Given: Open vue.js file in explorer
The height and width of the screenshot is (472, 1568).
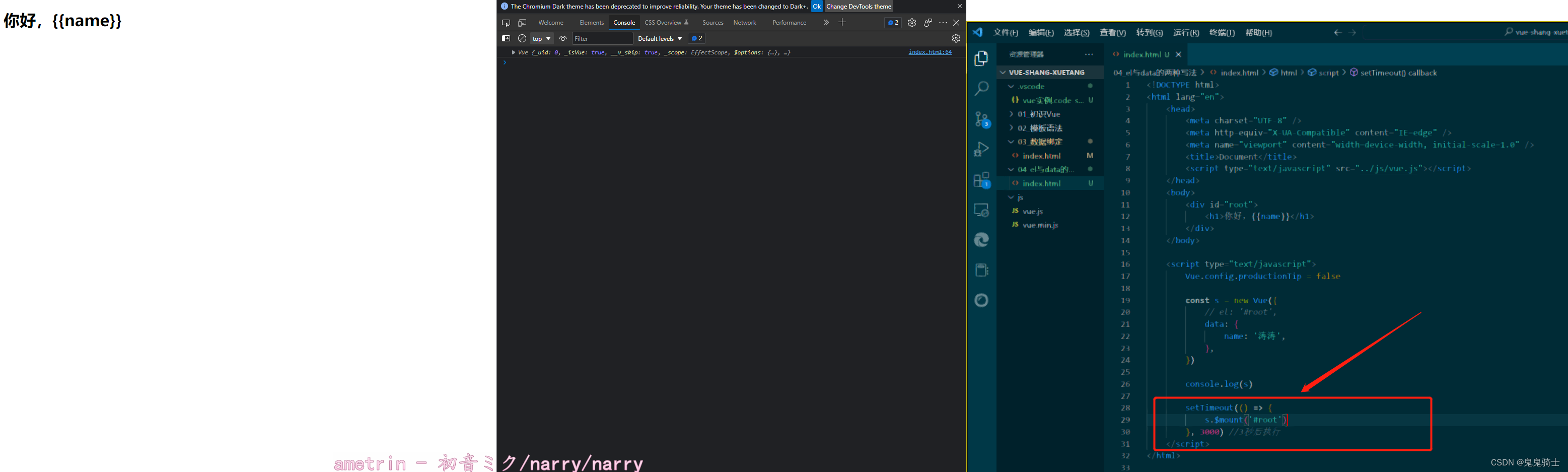Looking at the screenshot, I should 1050,212.
